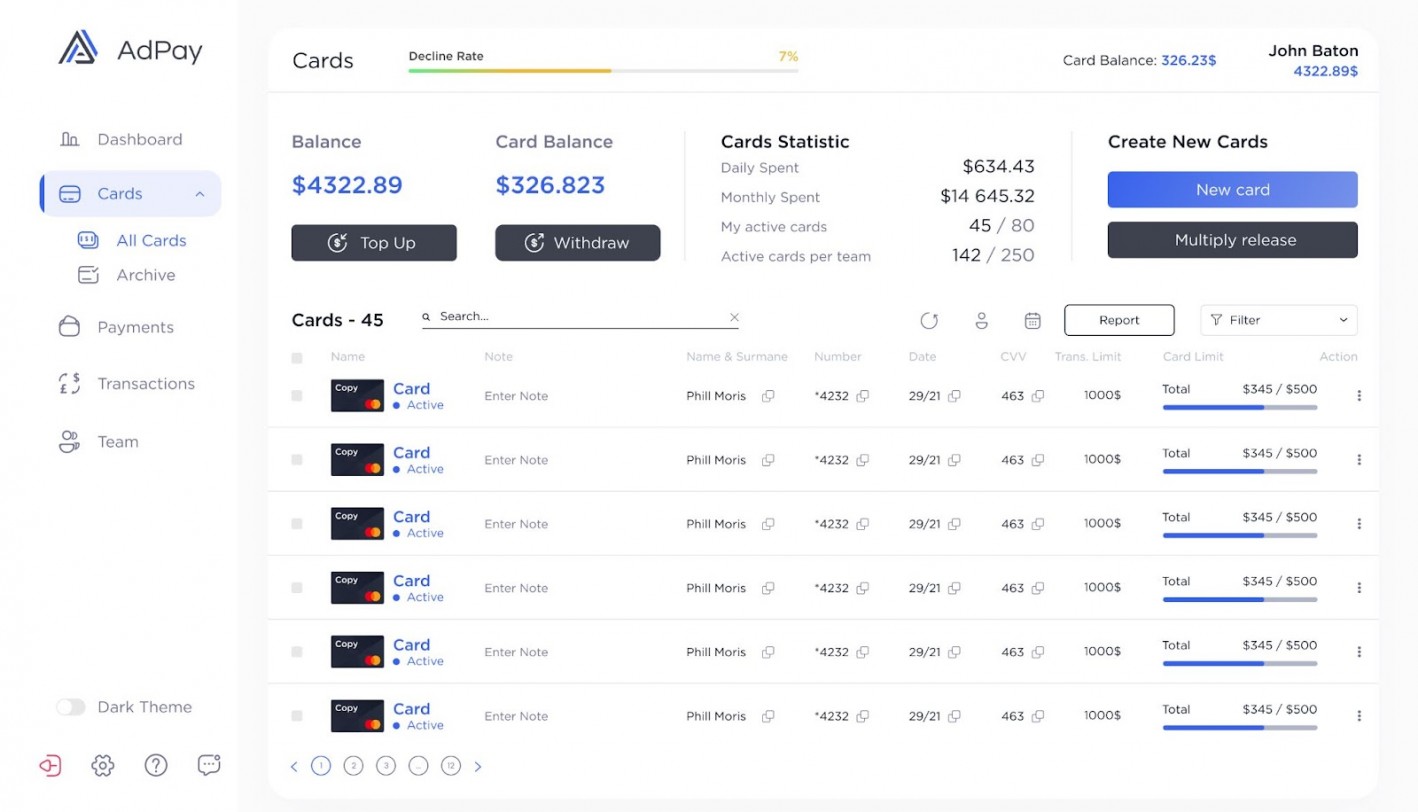
Task: Open the Filter dropdown
Action: pos(1279,320)
